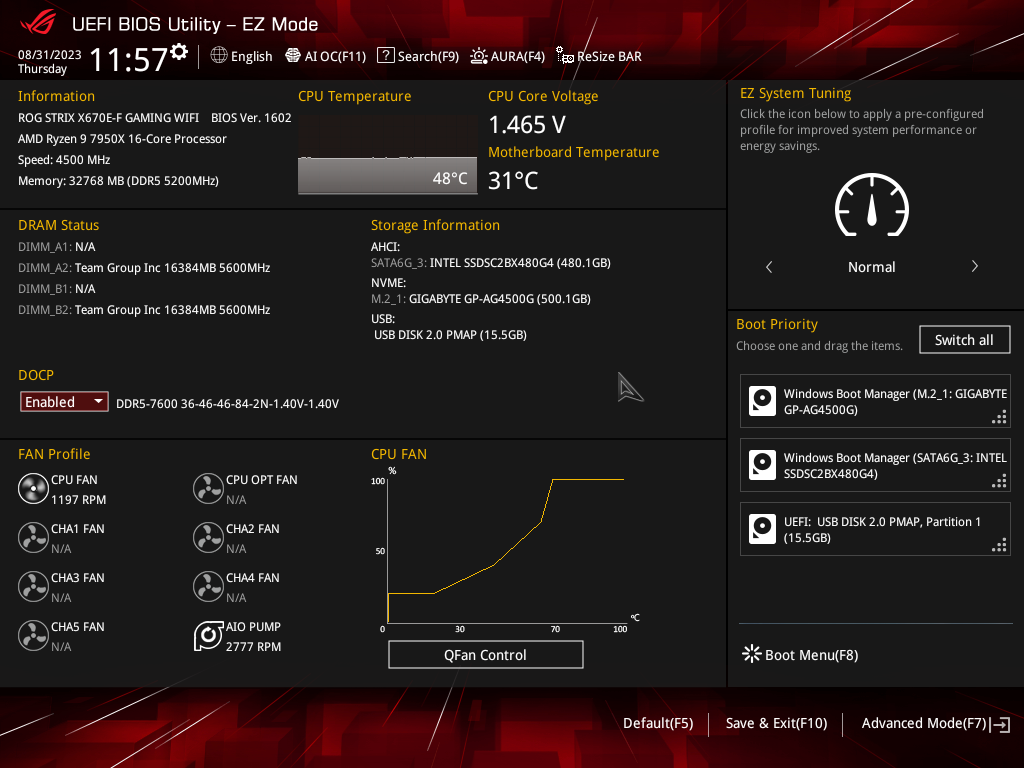Click the DIMM_A1 N/A row
Screen dimensions: 1024x768
57,247
